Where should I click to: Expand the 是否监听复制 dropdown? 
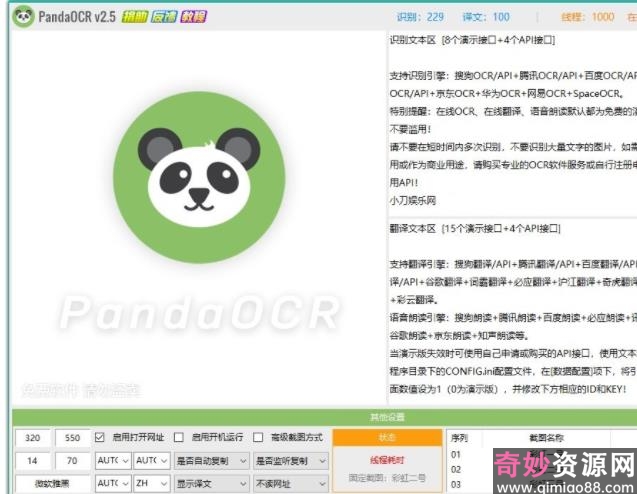point(290,461)
